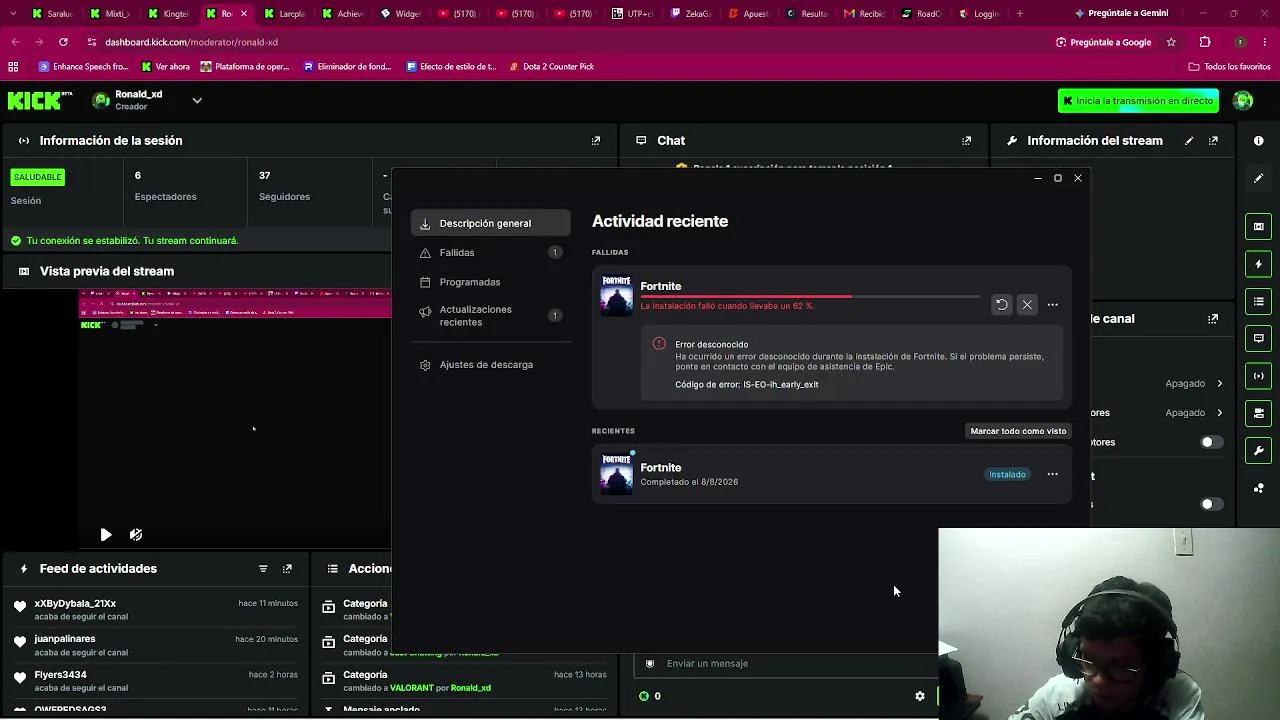
Task: Toggle the wrench icon in right sidebar
Action: click(1258, 451)
